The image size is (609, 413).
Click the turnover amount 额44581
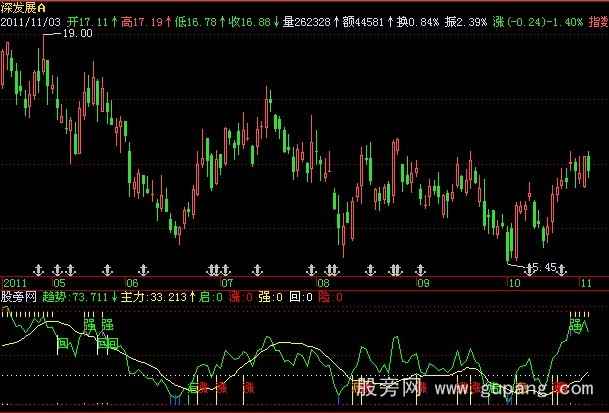click(363, 22)
